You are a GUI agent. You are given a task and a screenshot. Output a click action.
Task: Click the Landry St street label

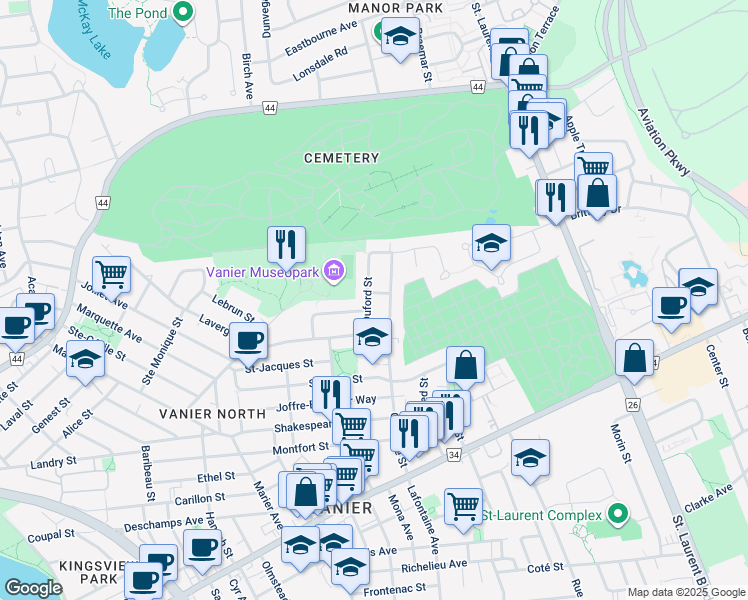click(x=53, y=463)
